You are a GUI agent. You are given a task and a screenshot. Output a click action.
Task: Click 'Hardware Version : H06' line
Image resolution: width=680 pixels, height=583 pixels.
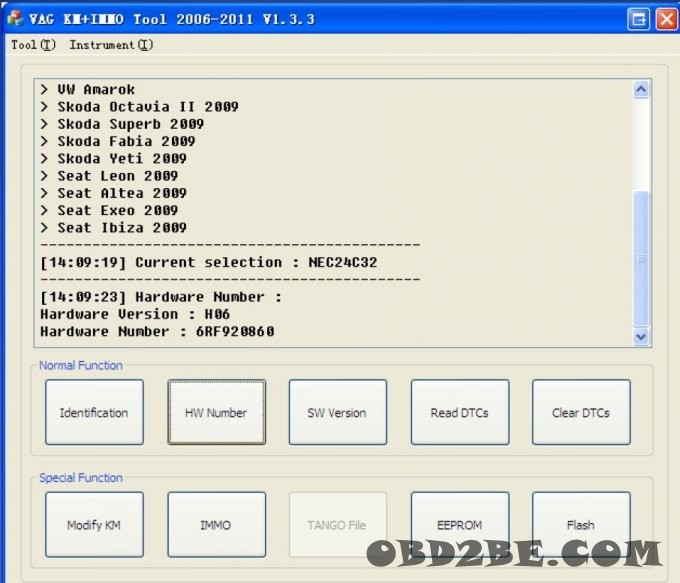click(135, 314)
